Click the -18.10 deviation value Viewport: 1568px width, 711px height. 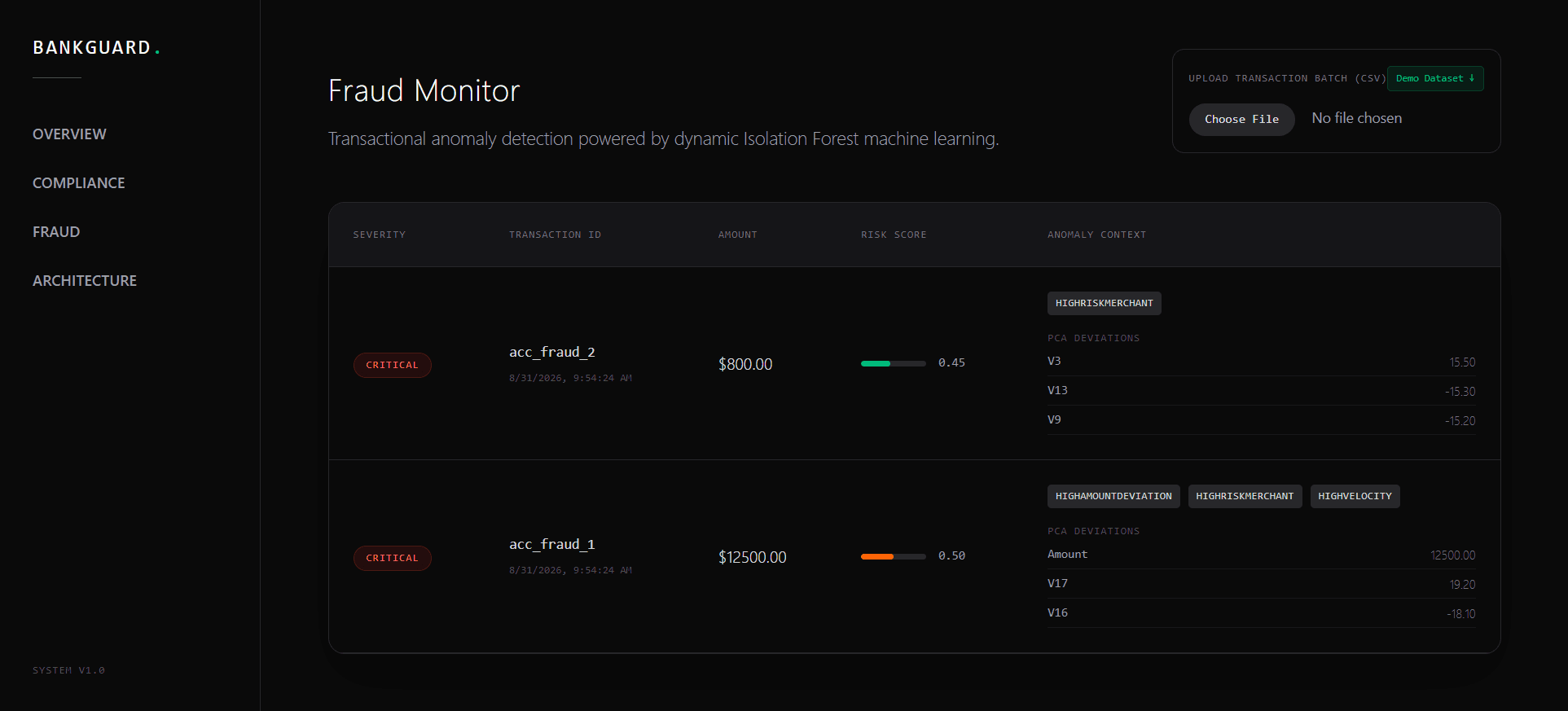tap(1461, 614)
